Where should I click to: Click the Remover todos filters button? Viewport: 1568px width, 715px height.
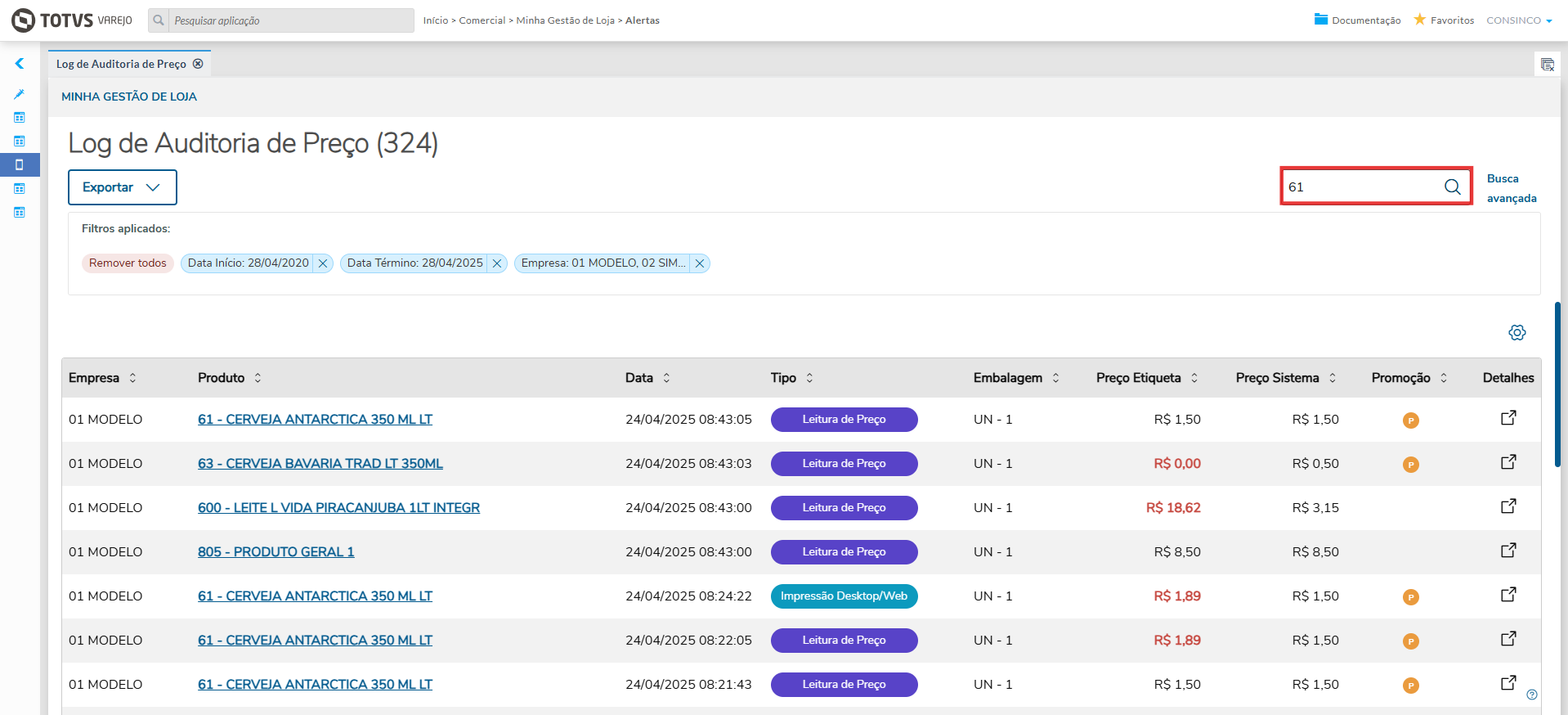coord(128,263)
